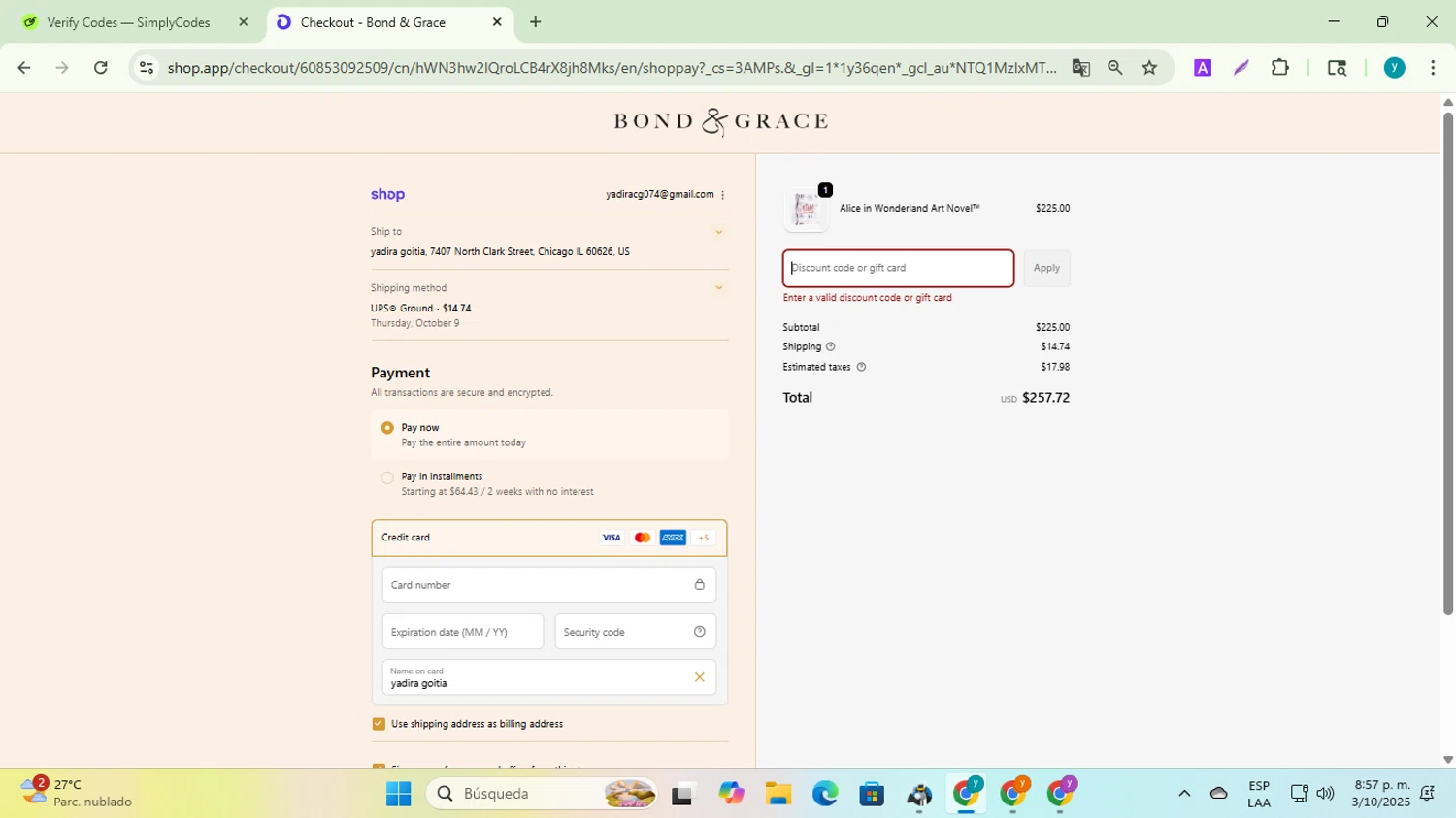Show more card brands +5 badge
Screen dimensions: 1456x818
point(704,538)
